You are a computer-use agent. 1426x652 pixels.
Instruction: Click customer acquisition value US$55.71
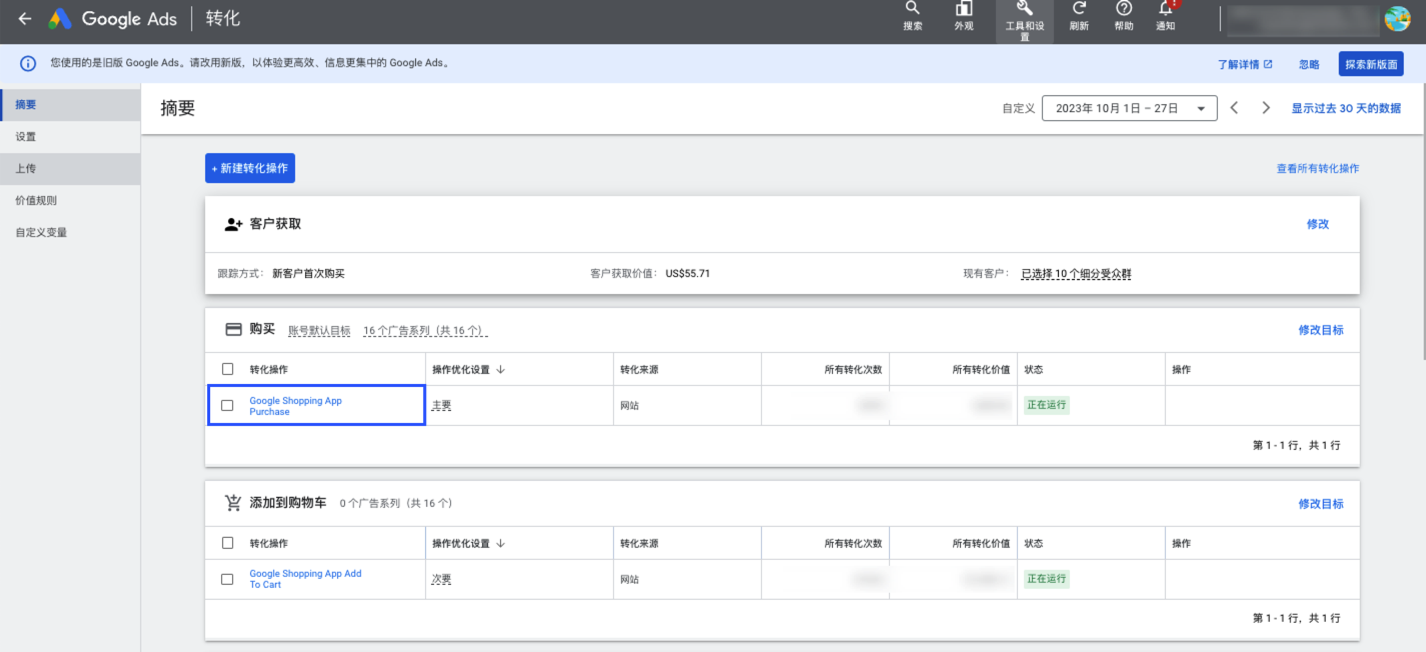click(x=688, y=273)
